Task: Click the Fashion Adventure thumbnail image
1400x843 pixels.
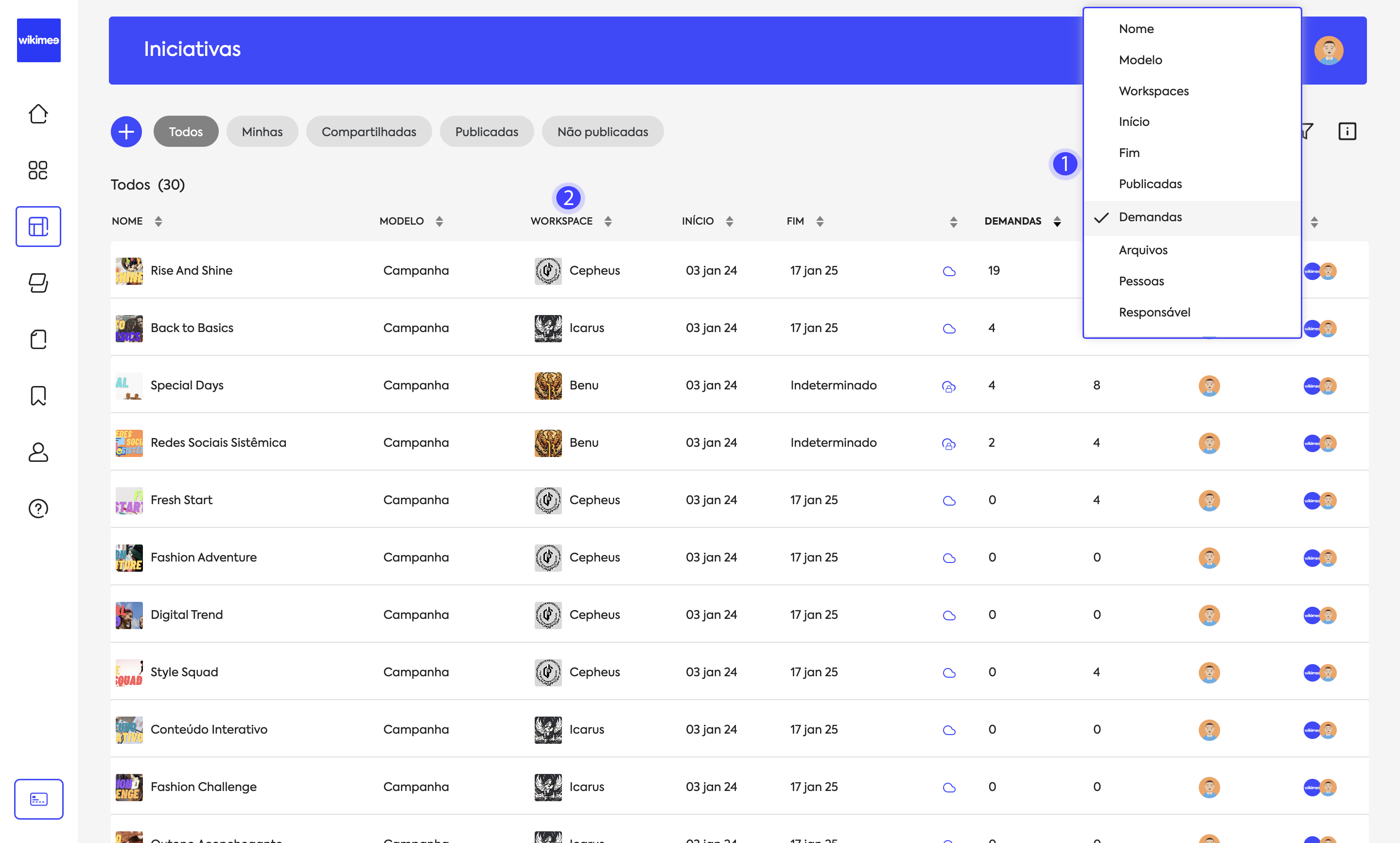Action: 129,558
